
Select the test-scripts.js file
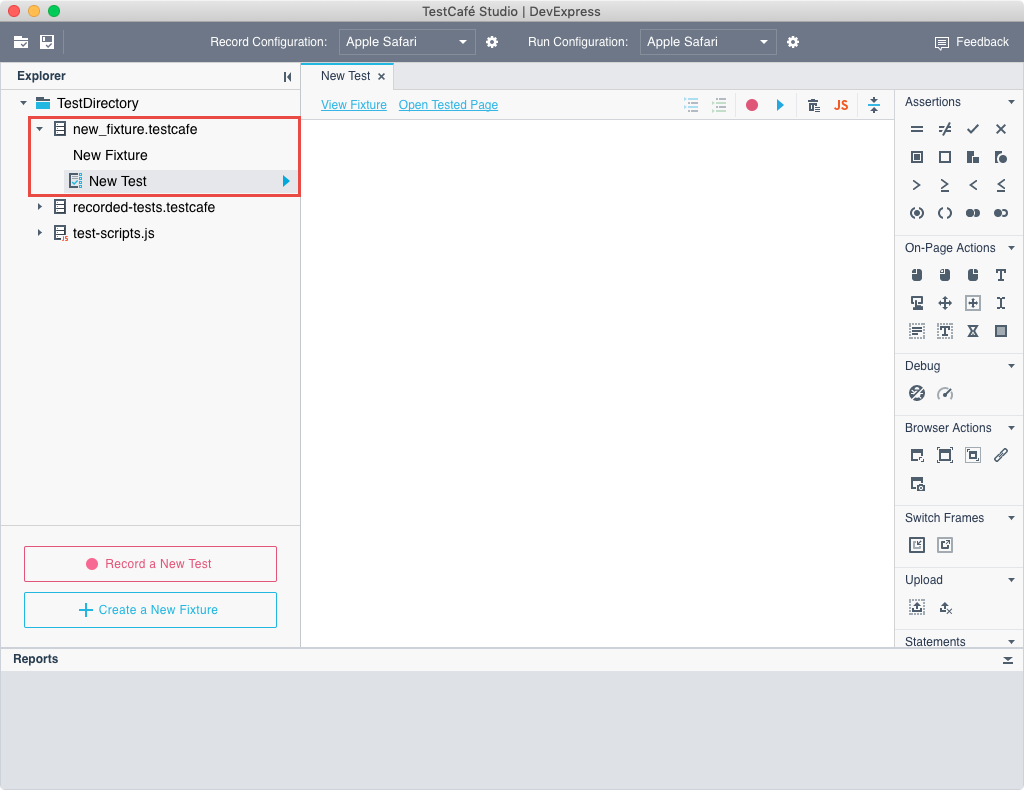(114, 233)
